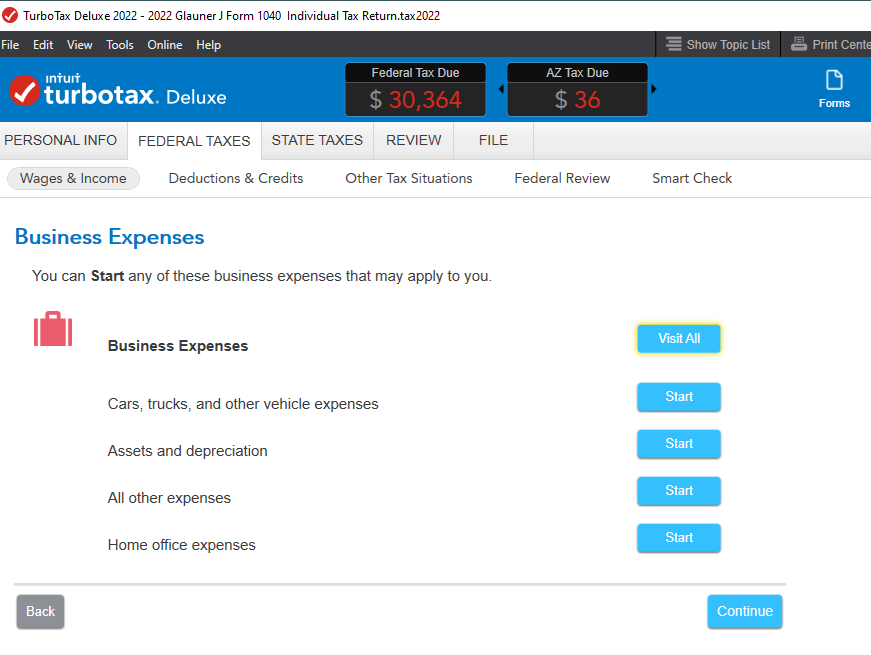Click the TurboTax title bar app icon

click(x=10, y=16)
